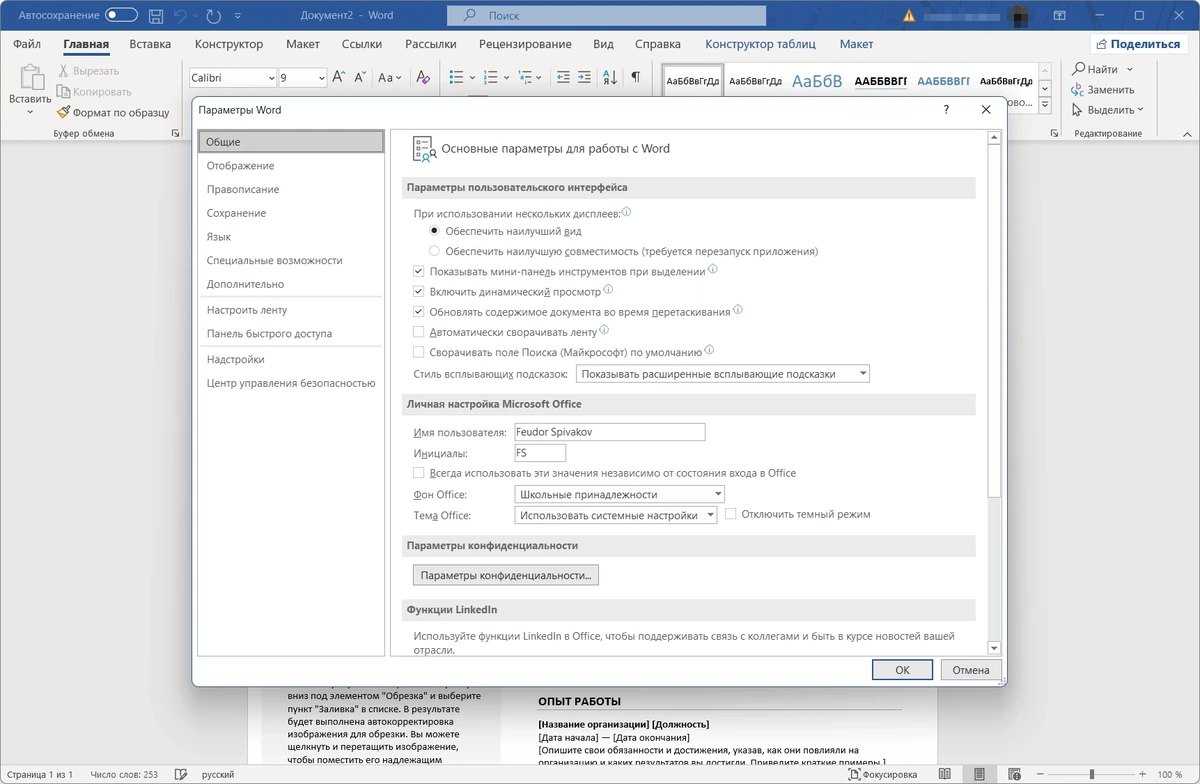The height and width of the screenshot is (784, 1200).
Task: Click the Decrease Font Size icon
Action: point(360,77)
